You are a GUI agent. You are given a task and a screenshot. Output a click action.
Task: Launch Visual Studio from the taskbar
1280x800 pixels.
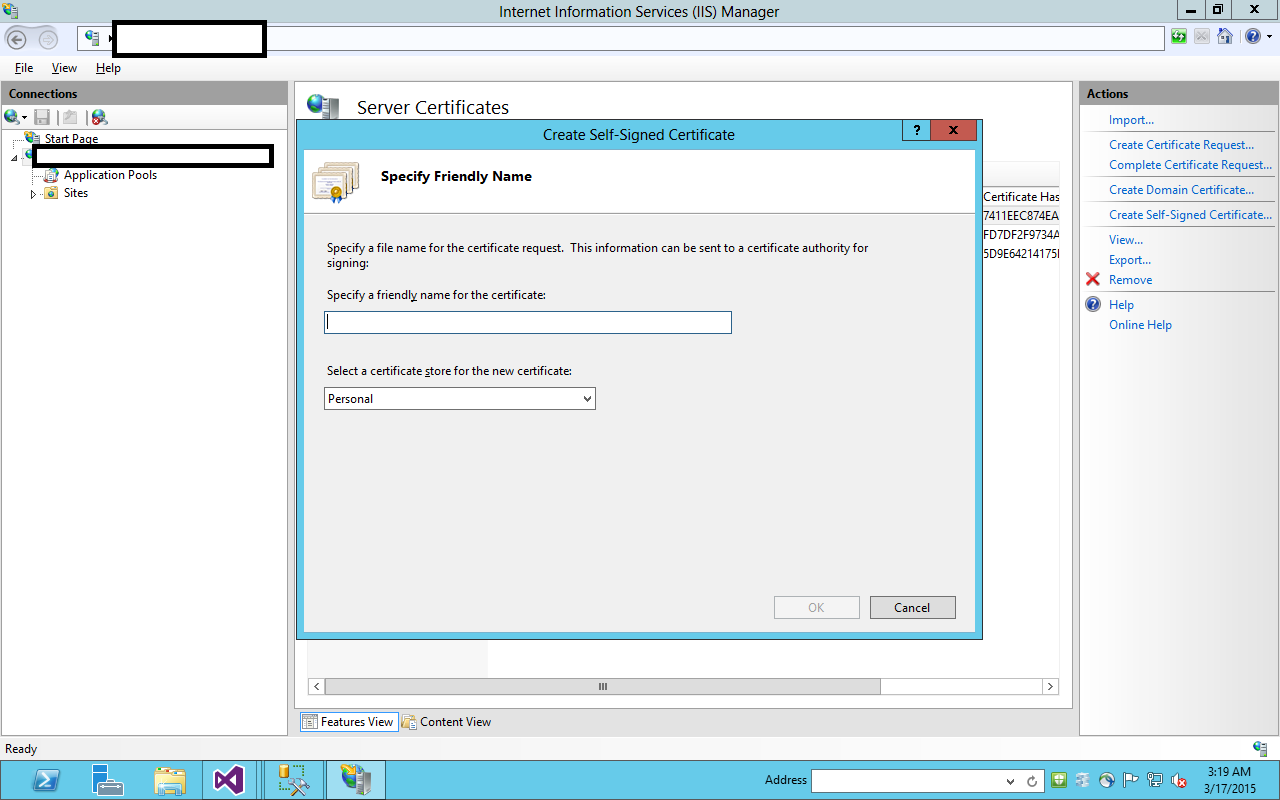coord(229,780)
